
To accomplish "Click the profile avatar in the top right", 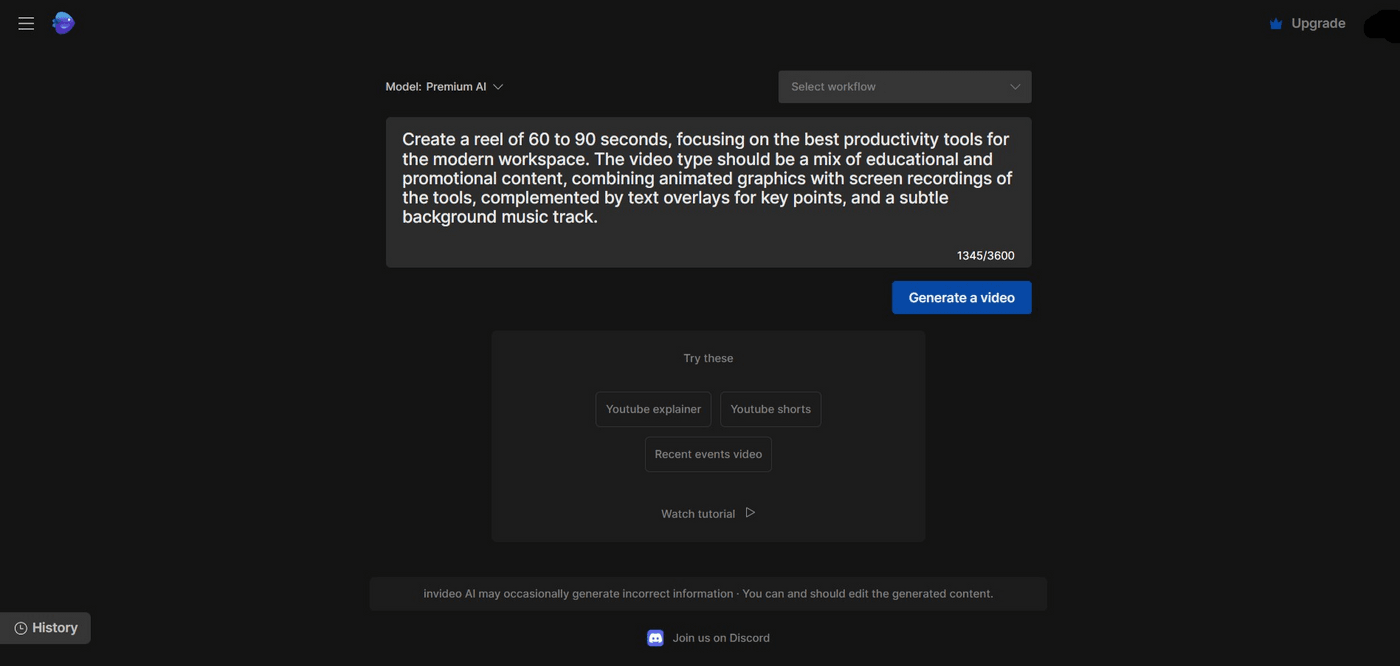I will (x=1385, y=23).
